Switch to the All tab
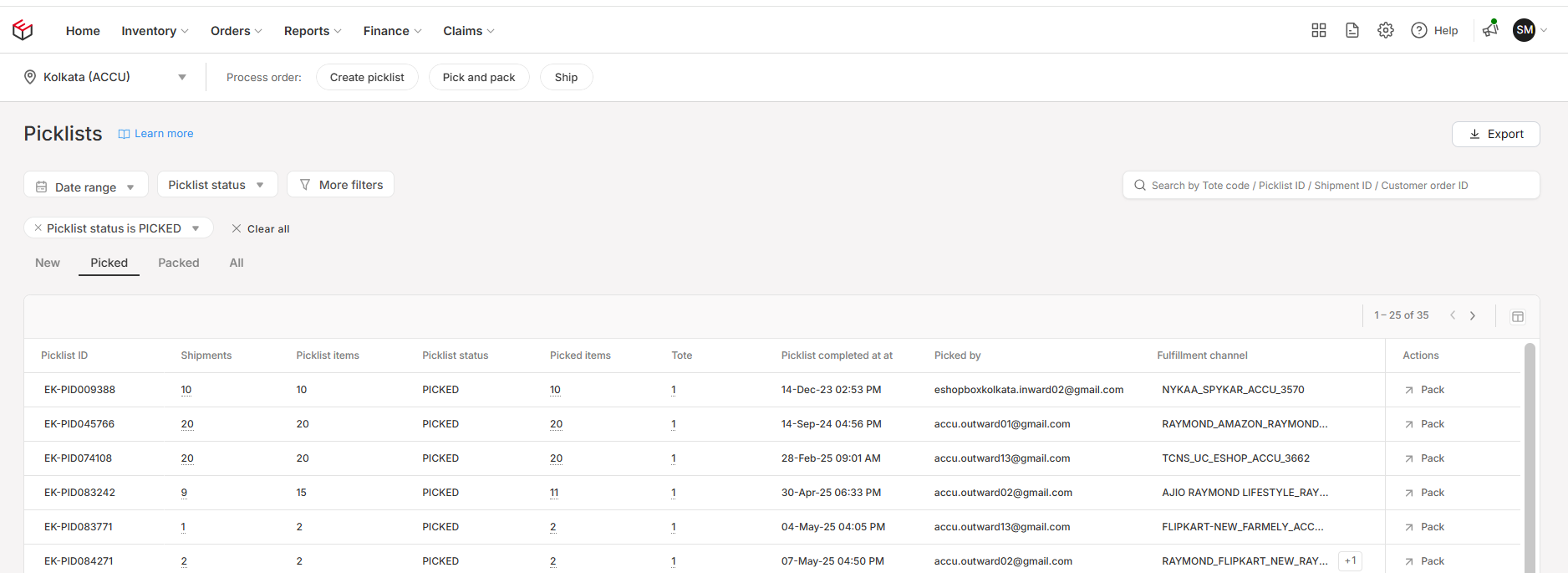 pyautogui.click(x=237, y=263)
